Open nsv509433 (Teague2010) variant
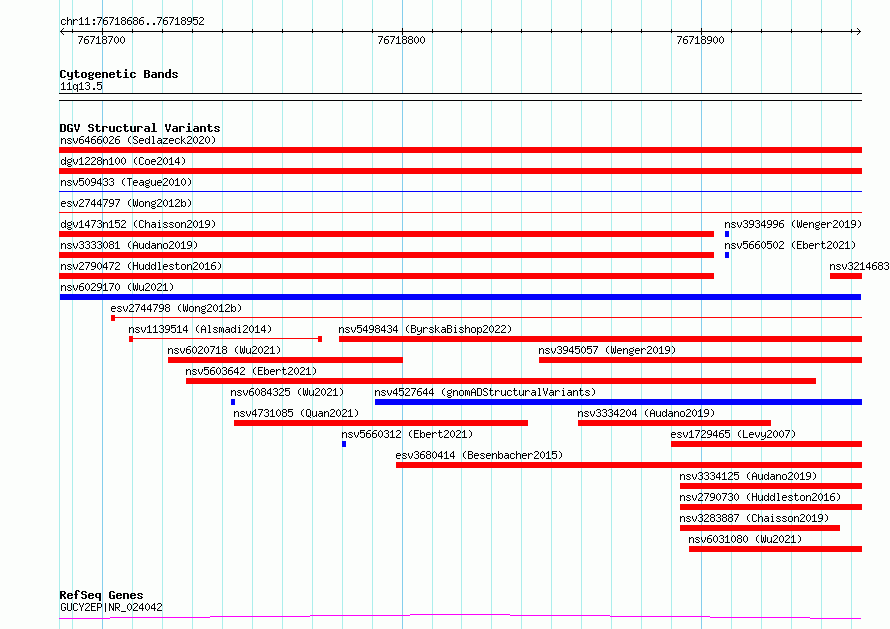 [x=126, y=182]
